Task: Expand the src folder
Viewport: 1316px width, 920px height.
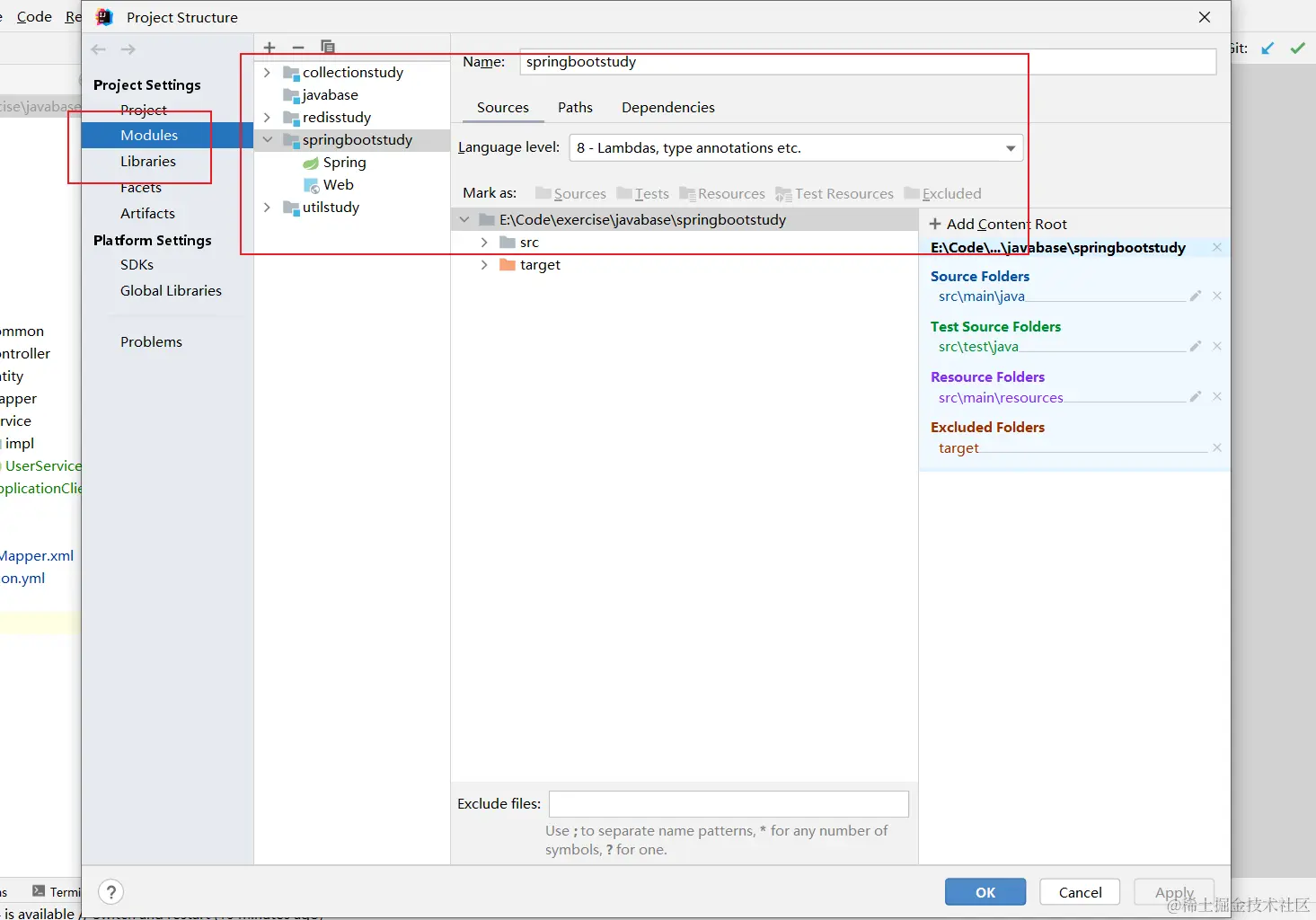Action: point(484,243)
